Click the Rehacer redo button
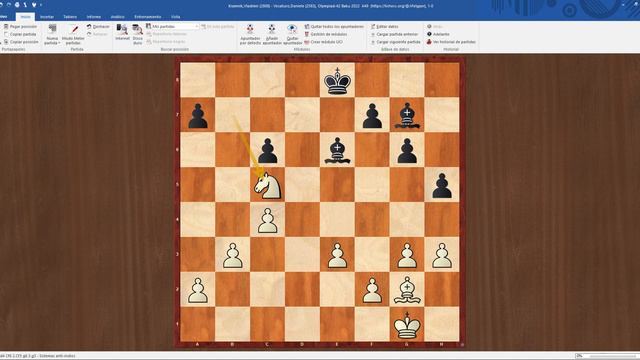 coord(97,34)
